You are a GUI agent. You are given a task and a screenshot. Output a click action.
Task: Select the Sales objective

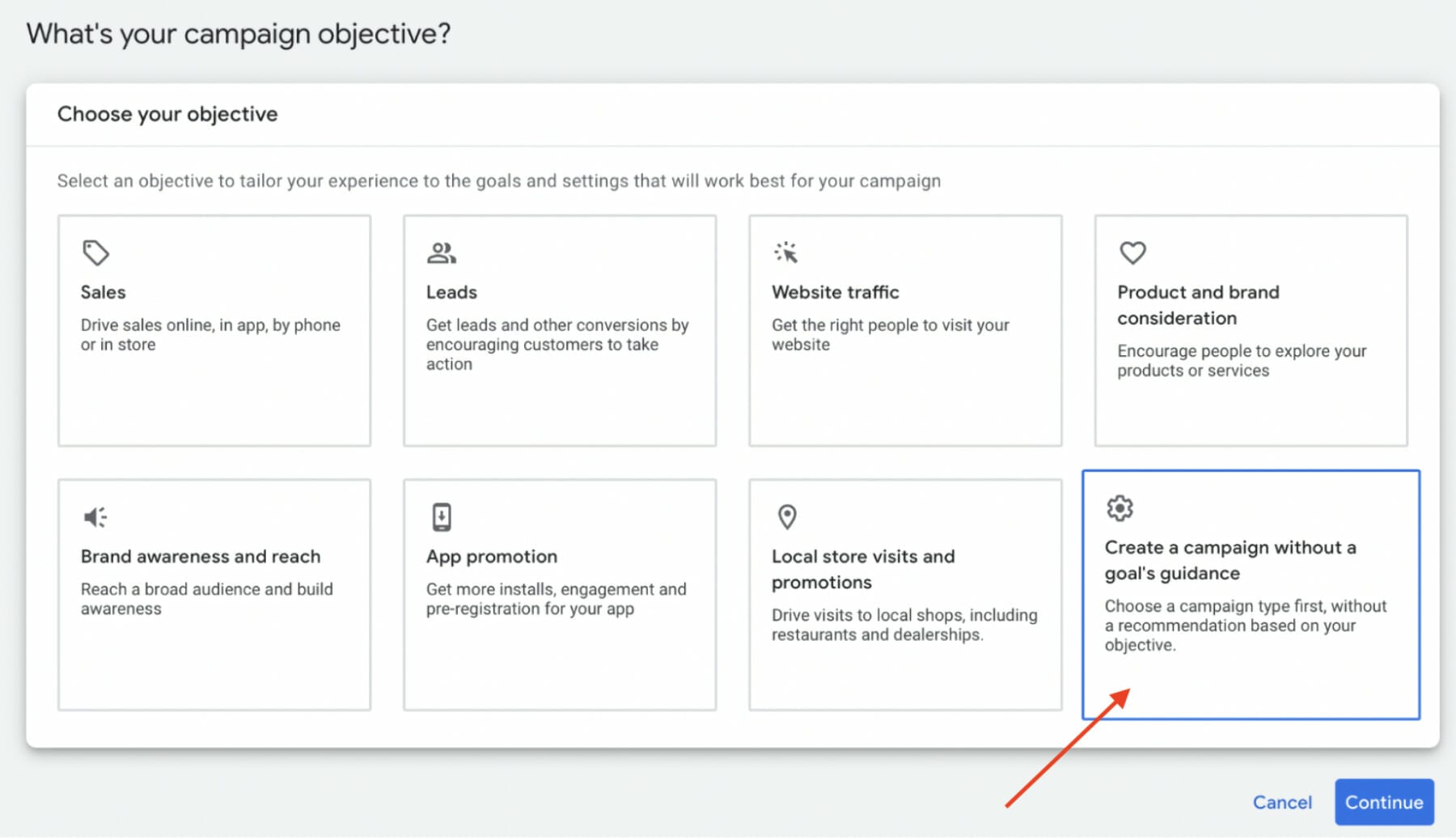(x=214, y=329)
